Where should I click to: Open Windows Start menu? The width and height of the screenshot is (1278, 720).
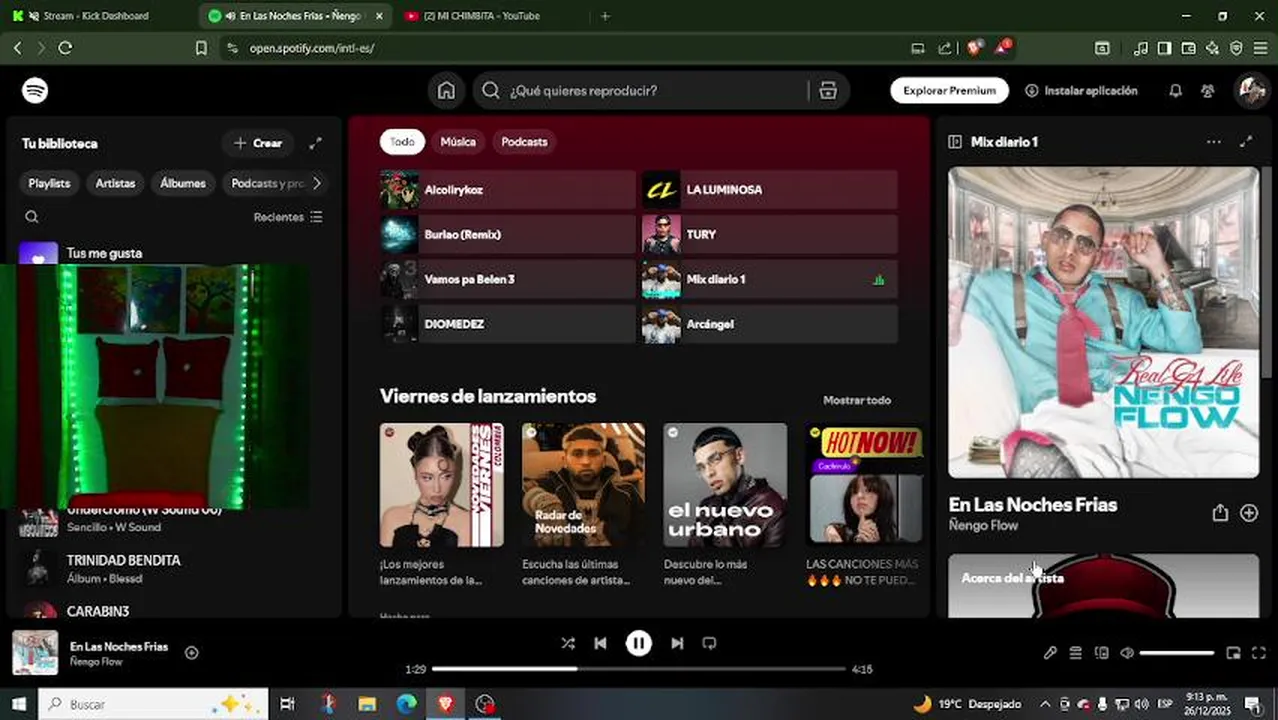[18, 704]
